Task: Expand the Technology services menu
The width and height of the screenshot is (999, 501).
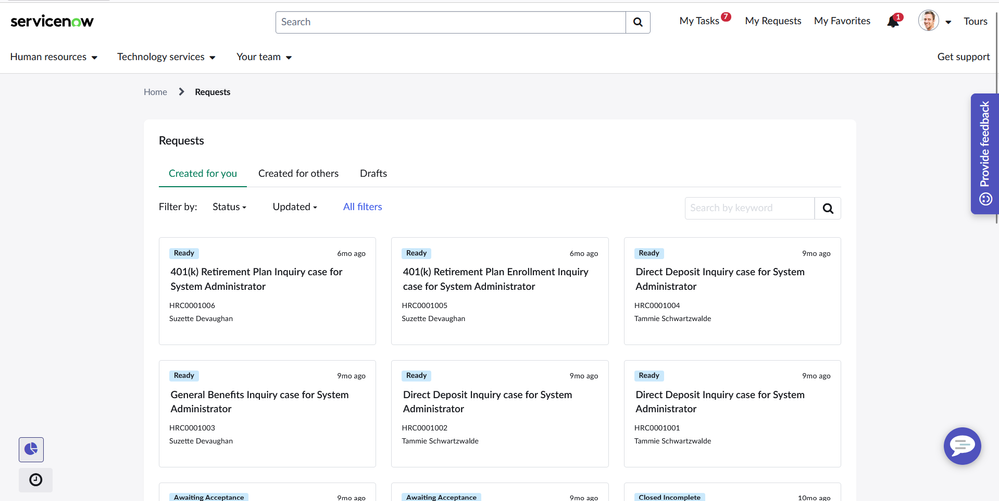Action: click(166, 57)
